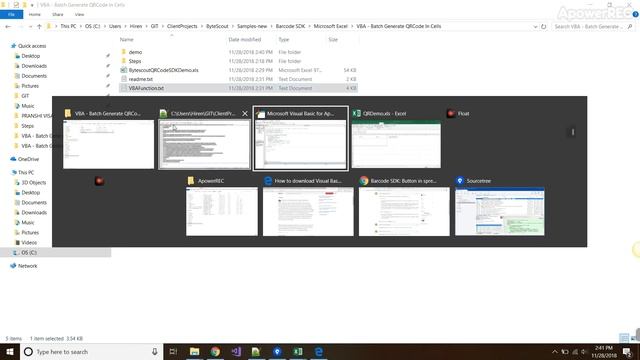Image resolution: width=640 pixels, height=360 pixels.
Task: Open OS (C:) drive in sidebar
Action: click(x=29, y=253)
